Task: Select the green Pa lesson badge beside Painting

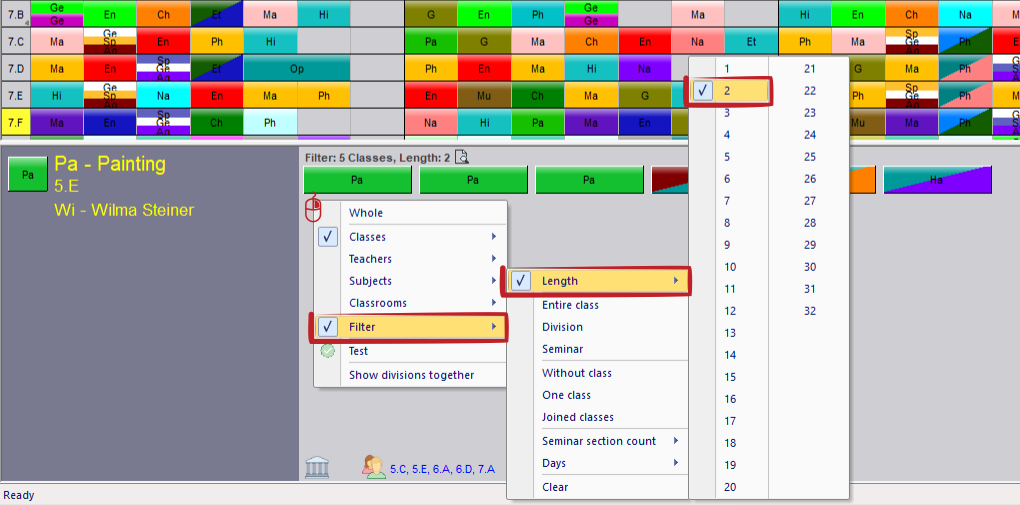Action: pyautogui.click(x=27, y=174)
